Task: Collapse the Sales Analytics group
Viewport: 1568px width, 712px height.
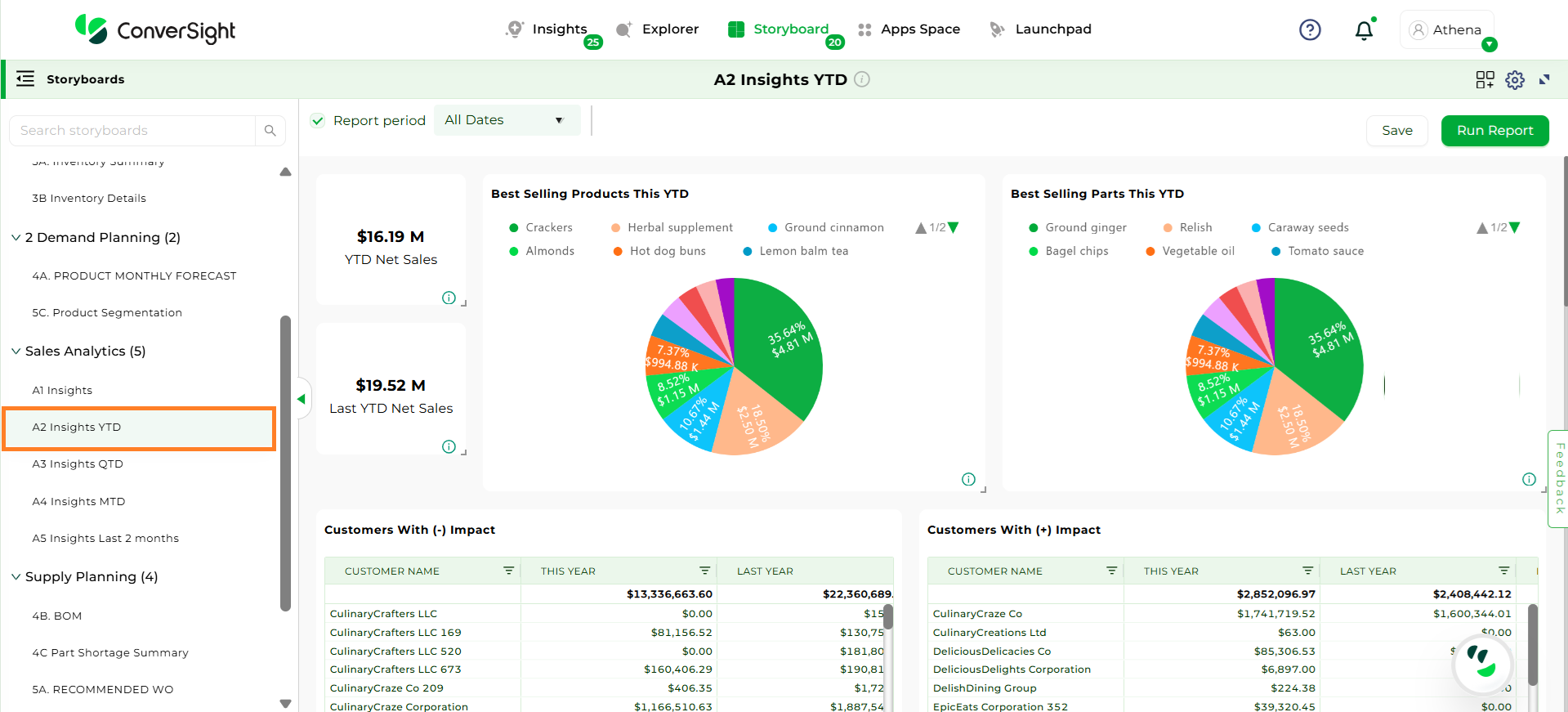Action: 16,352
